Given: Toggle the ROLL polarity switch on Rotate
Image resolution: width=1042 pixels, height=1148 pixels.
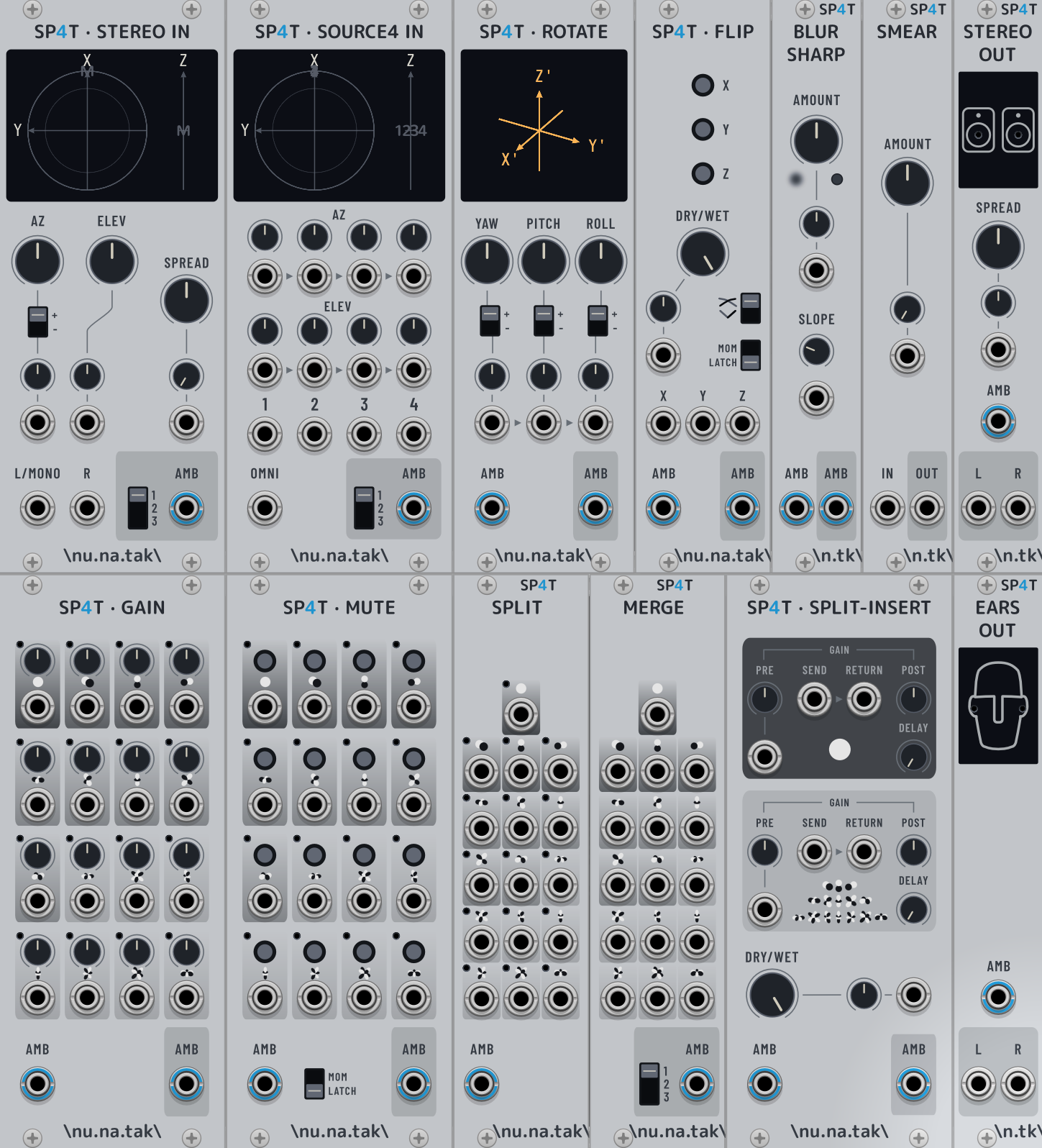Looking at the screenshot, I should 598,321.
